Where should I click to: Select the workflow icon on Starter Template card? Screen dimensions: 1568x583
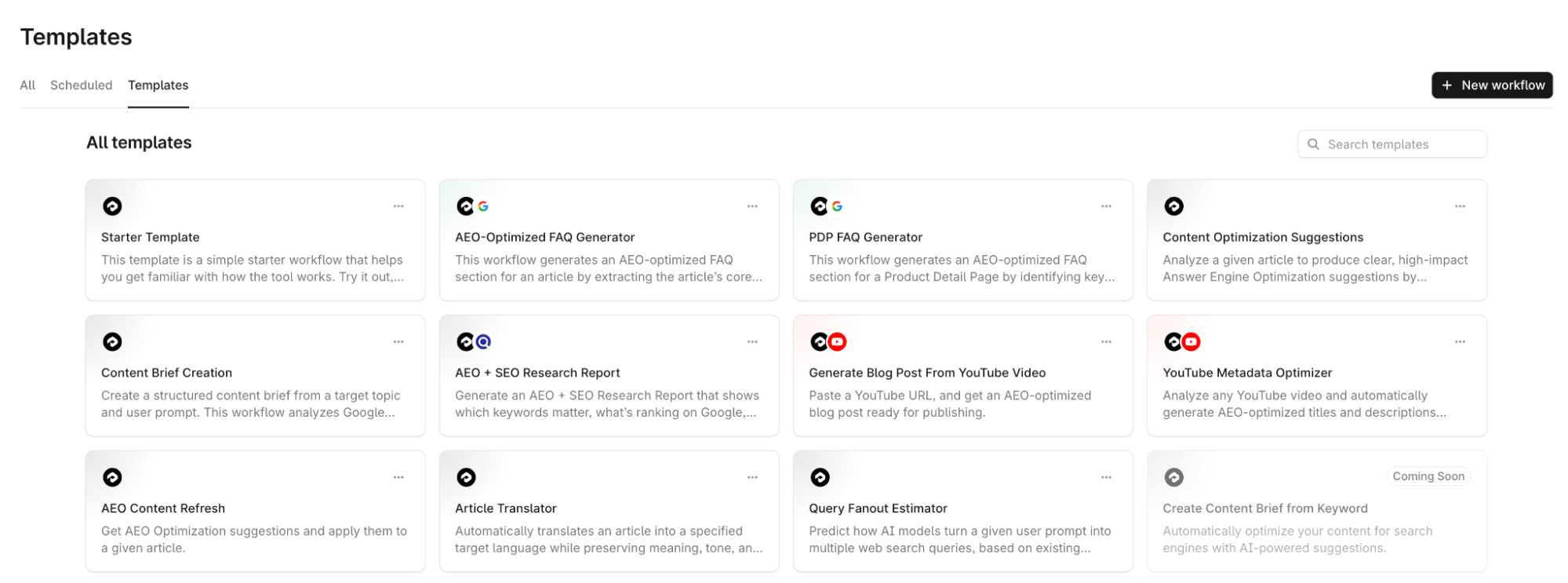click(113, 206)
